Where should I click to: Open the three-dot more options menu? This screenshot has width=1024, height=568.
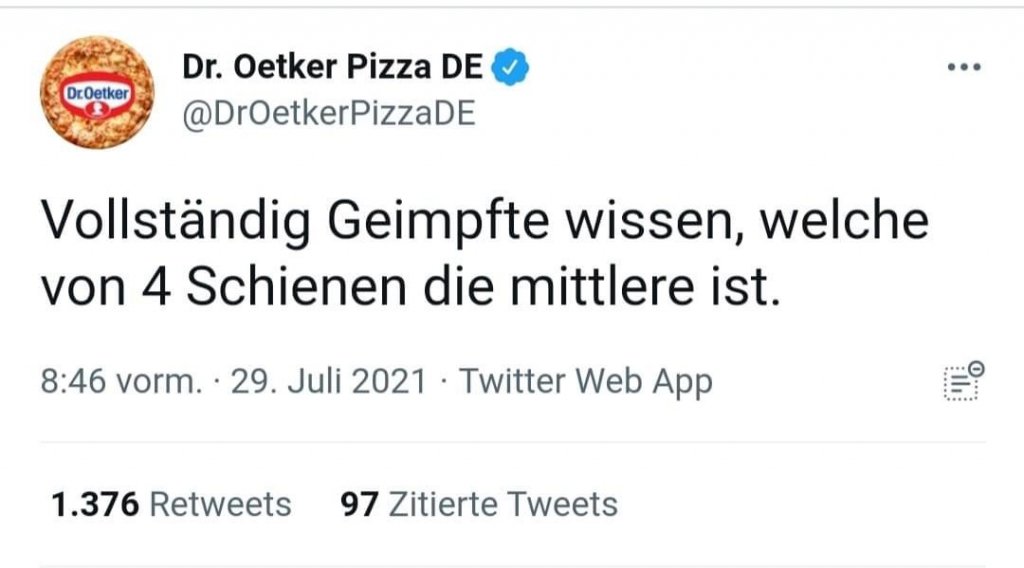coord(963,68)
